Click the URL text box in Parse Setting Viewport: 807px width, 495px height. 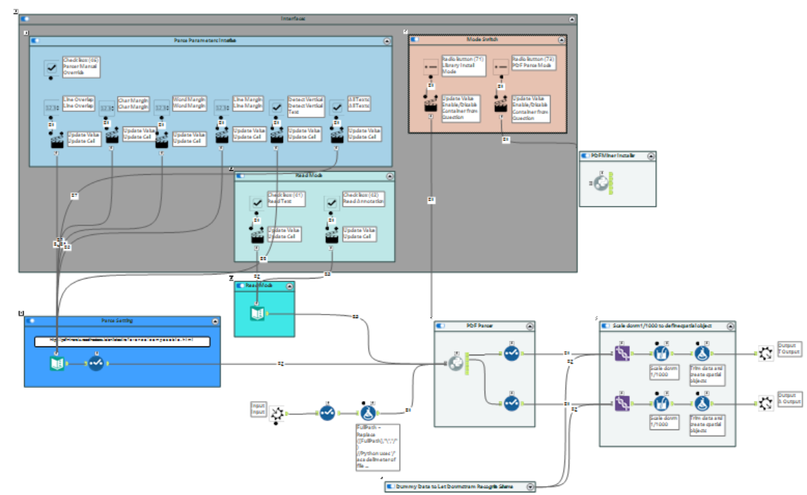[122, 341]
